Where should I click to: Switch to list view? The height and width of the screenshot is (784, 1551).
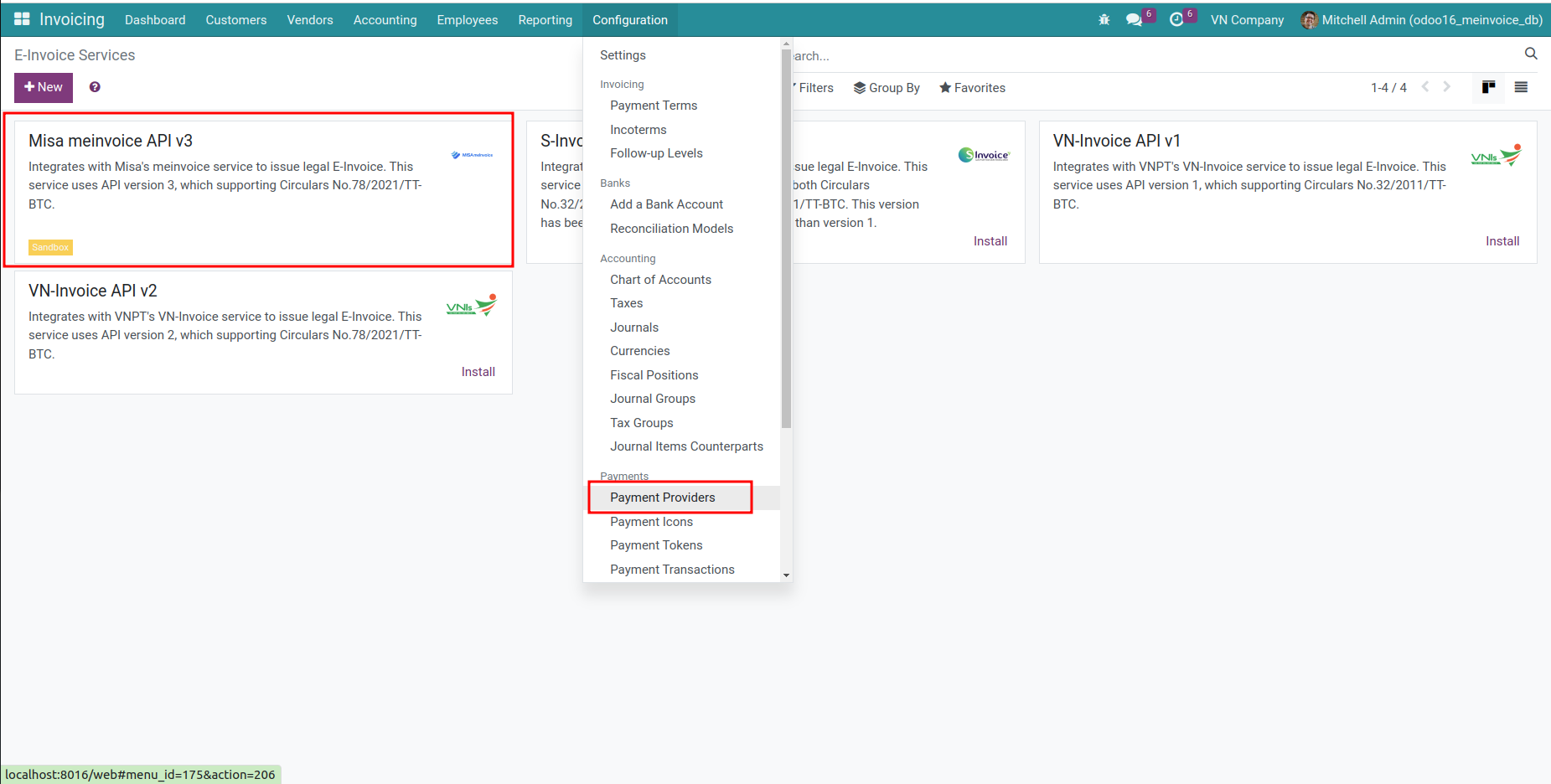tap(1521, 87)
